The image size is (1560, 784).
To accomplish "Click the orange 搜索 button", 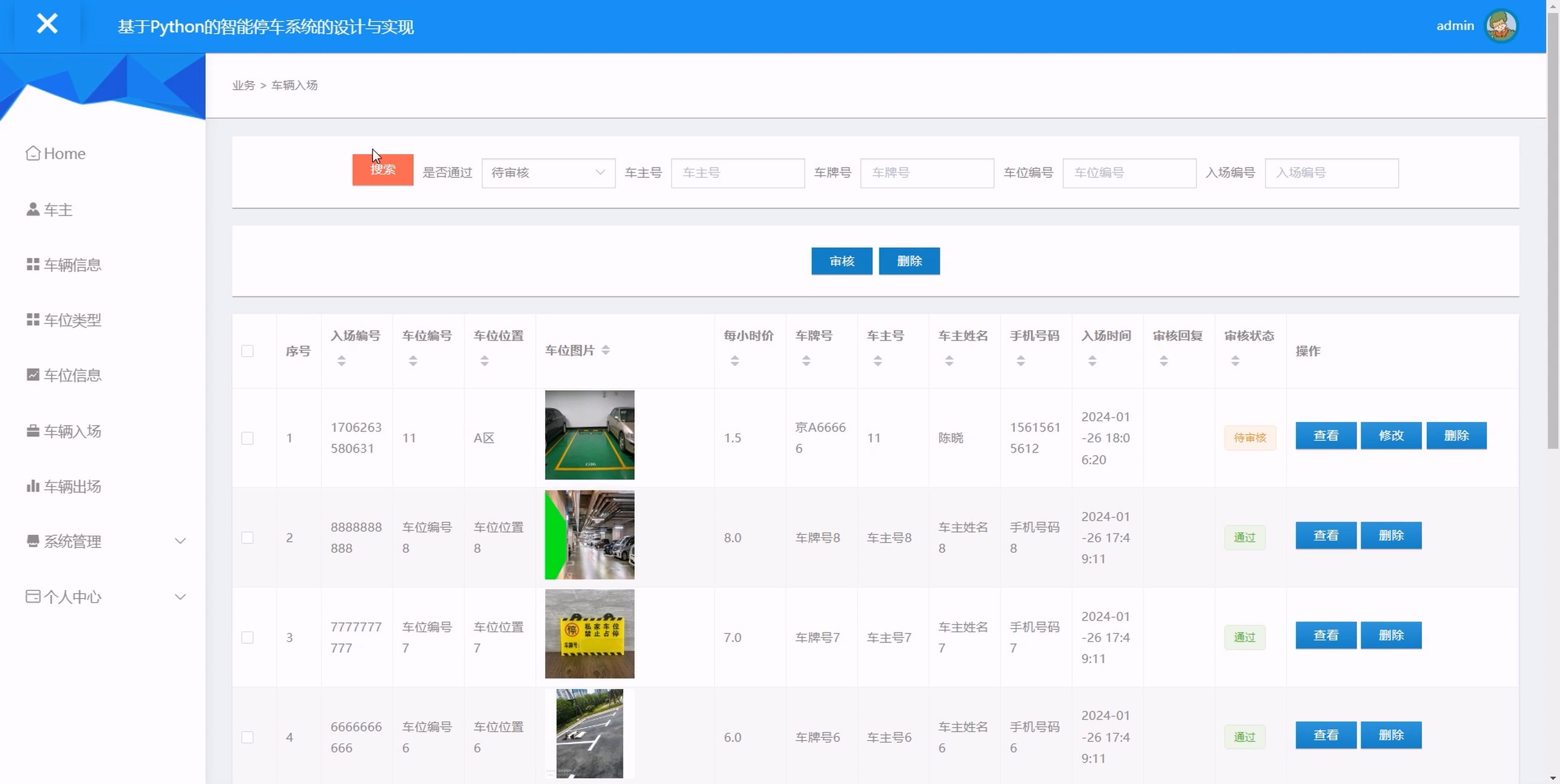I will pos(383,170).
